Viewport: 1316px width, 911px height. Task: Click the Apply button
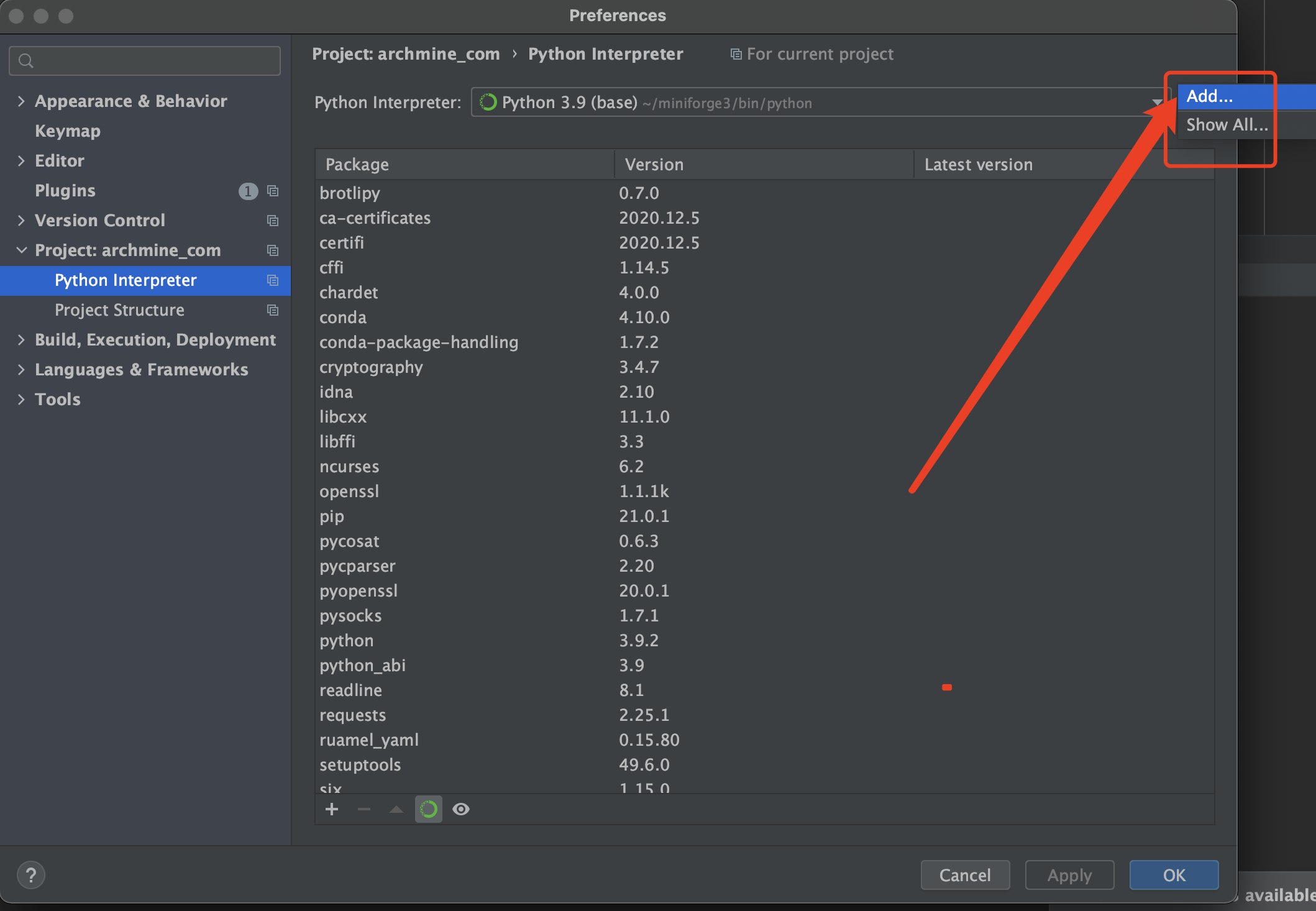tap(1069, 874)
